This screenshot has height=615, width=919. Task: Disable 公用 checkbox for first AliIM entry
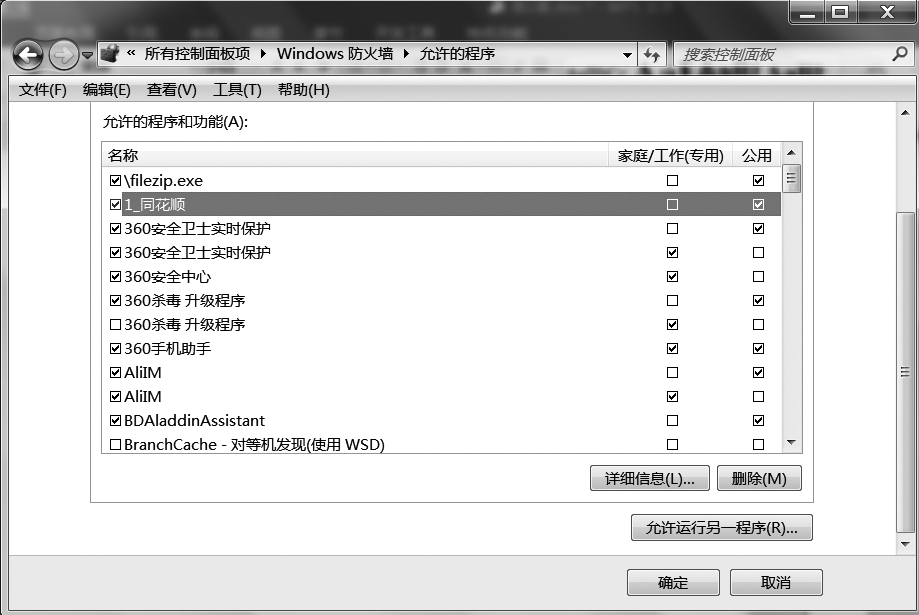[758, 372]
